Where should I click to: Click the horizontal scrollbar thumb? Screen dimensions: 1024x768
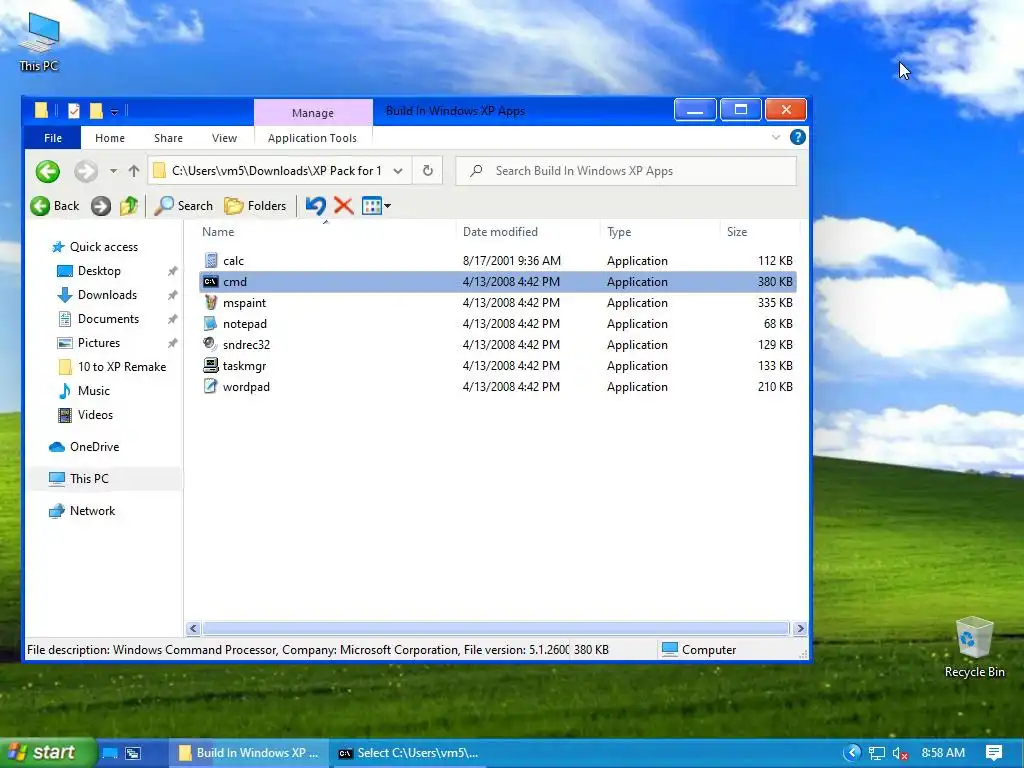(x=496, y=628)
